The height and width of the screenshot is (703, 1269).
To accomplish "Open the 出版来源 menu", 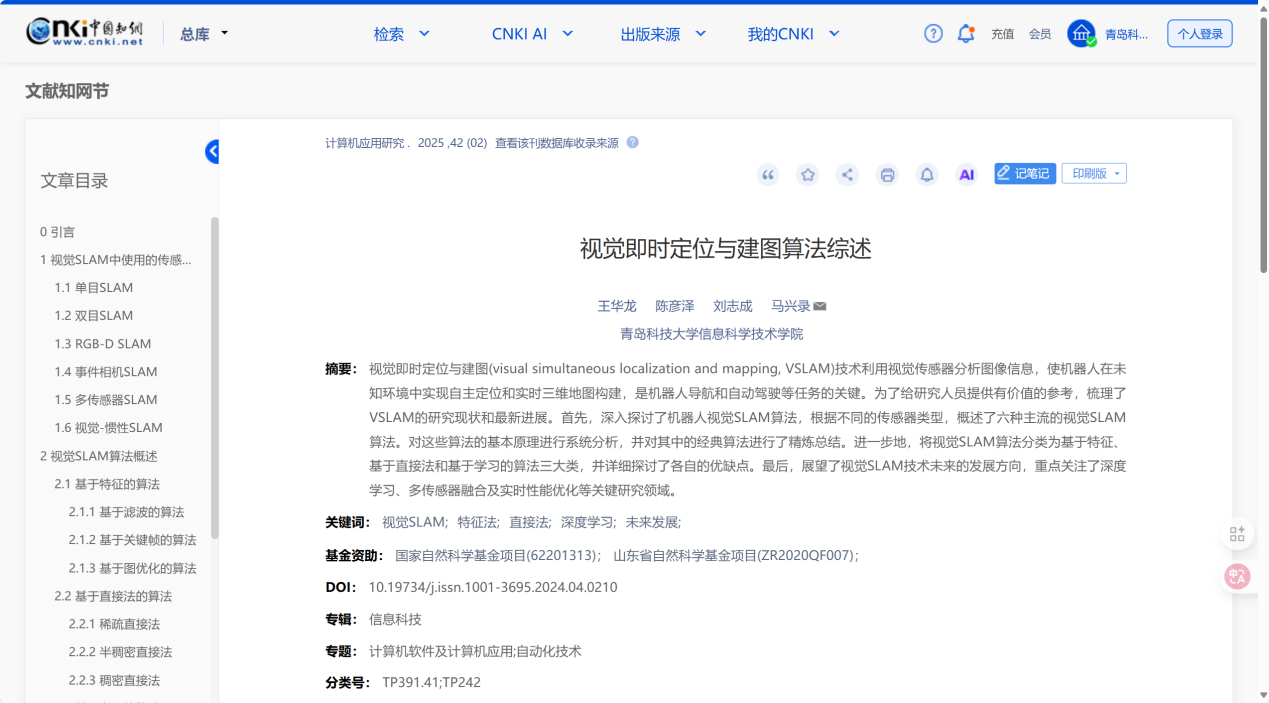I will pos(662,34).
